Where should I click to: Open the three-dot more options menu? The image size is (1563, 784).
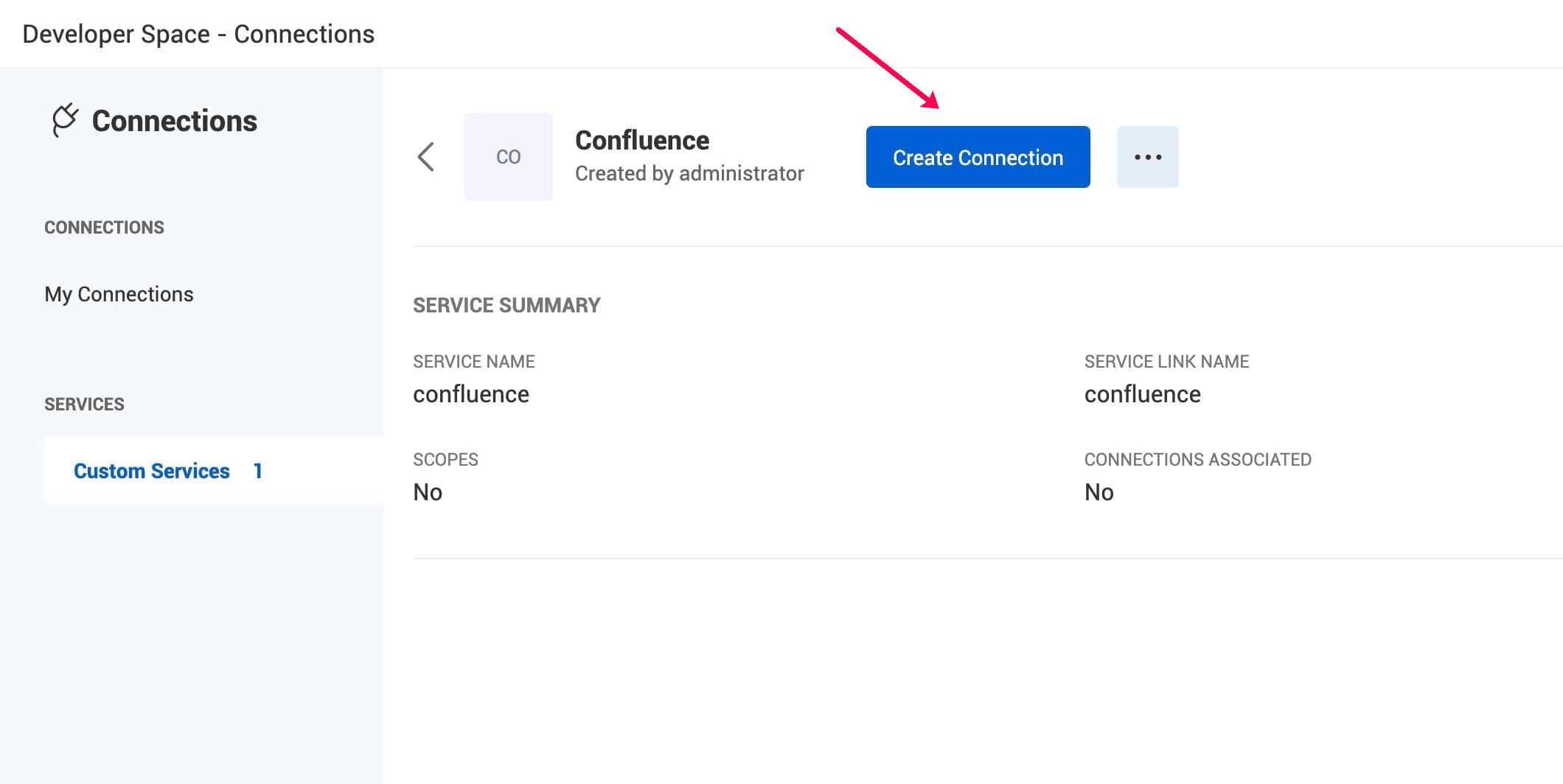pyautogui.click(x=1147, y=157)
